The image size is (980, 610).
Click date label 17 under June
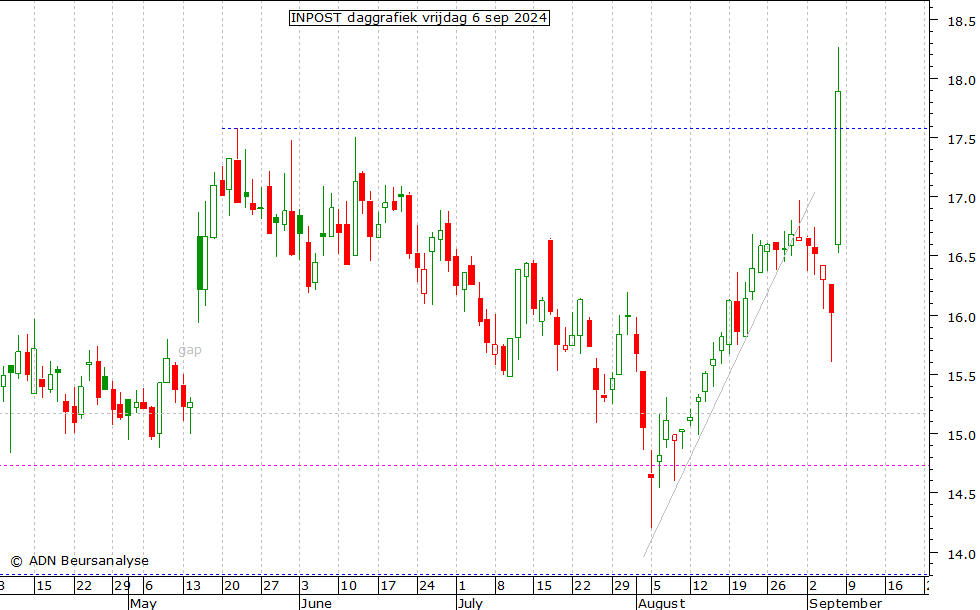pos(388,586)
